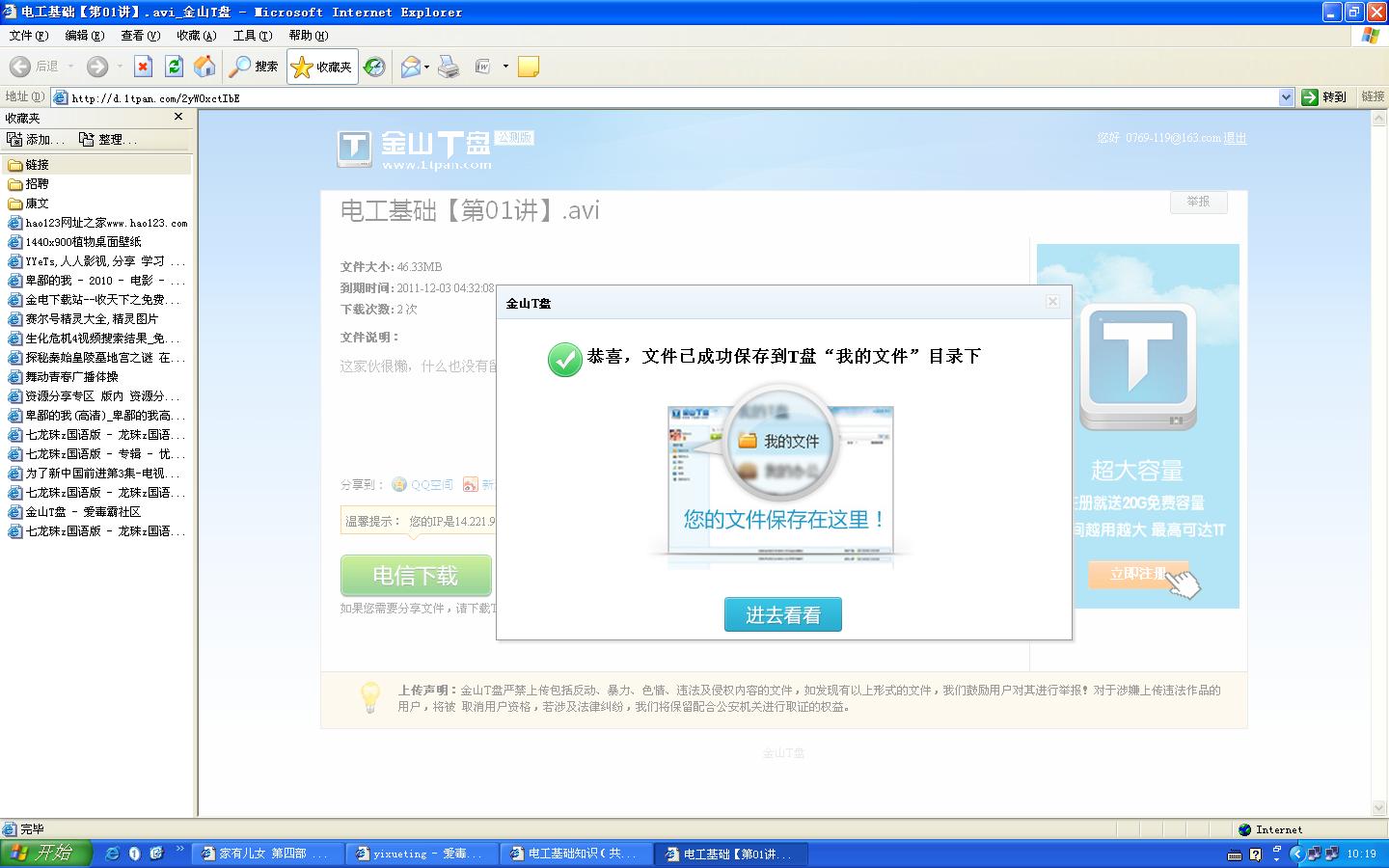Edit page with Microsoft Word icon
This screenshot has width=1389, height=868.
[479, 66]
